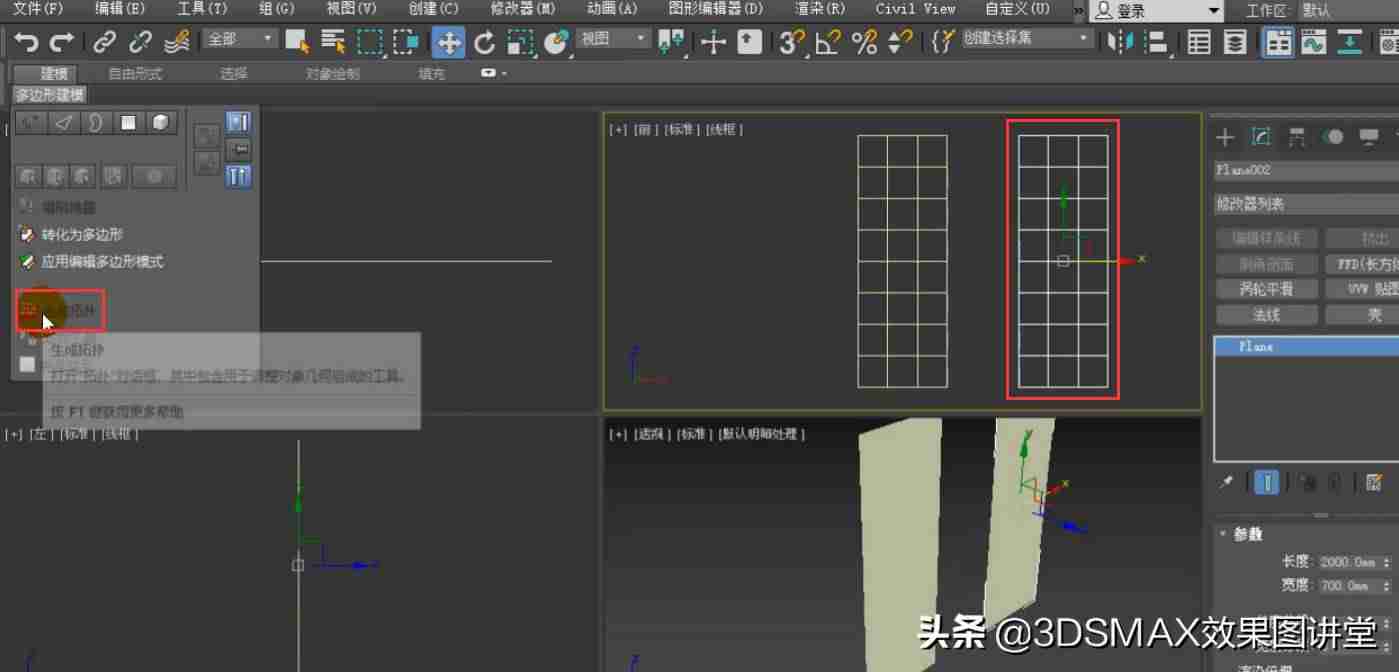
Task: Select Plane in the modifier stack
Action: (1306, 346)
